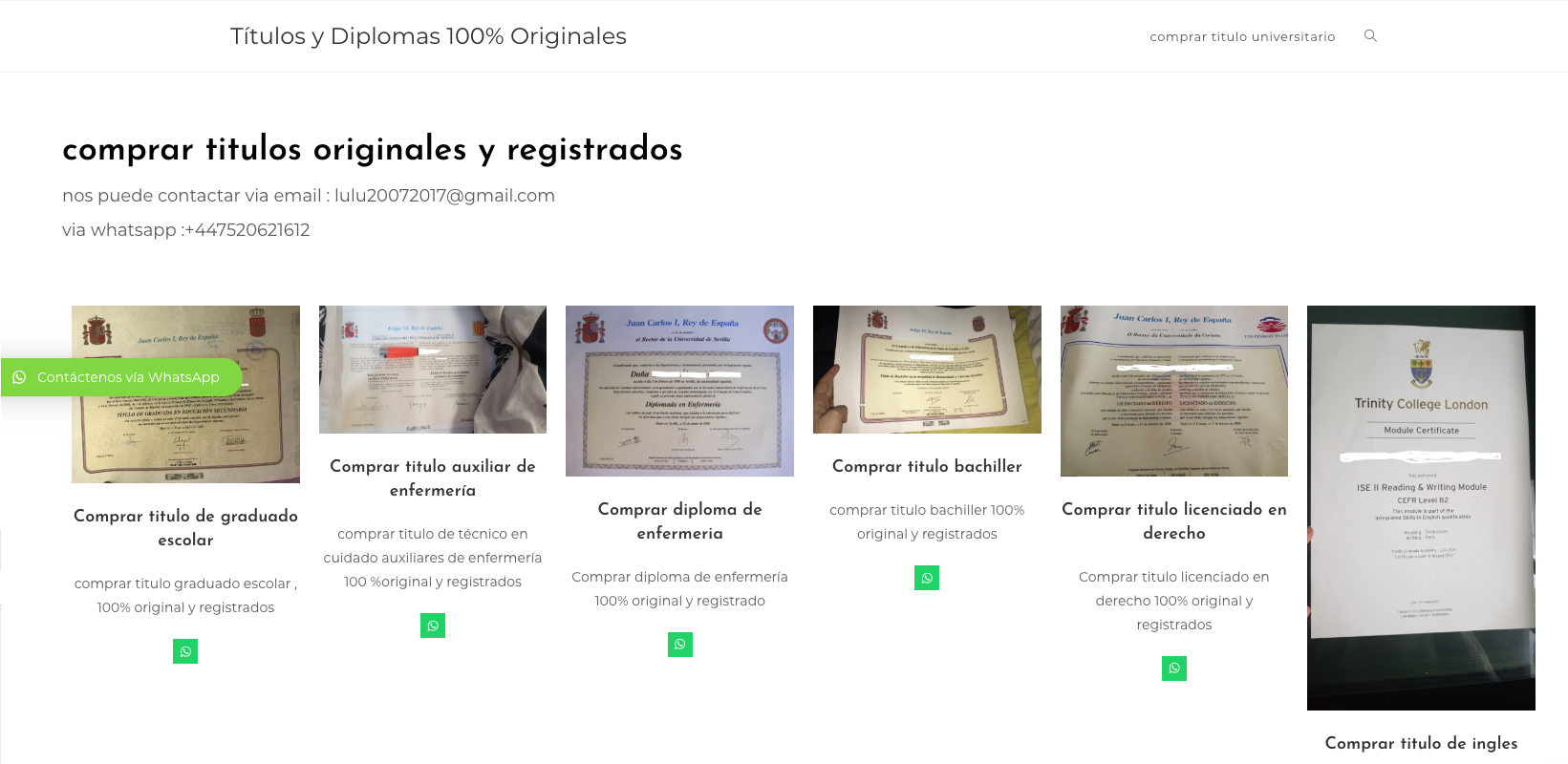Click the Contáctenos vía WhatsApp floating button
Viewport: 1568px width, 764px height.
(x=122, y=377)
